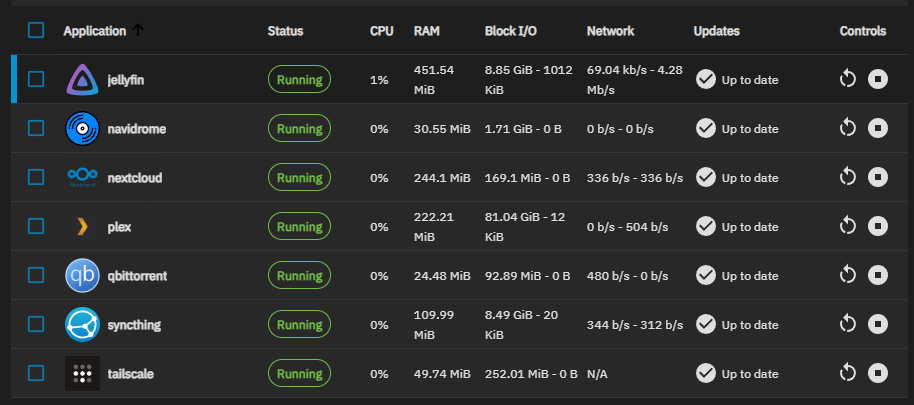Stop the navidrome app
The image size is (914, 405).
point(878,128)
